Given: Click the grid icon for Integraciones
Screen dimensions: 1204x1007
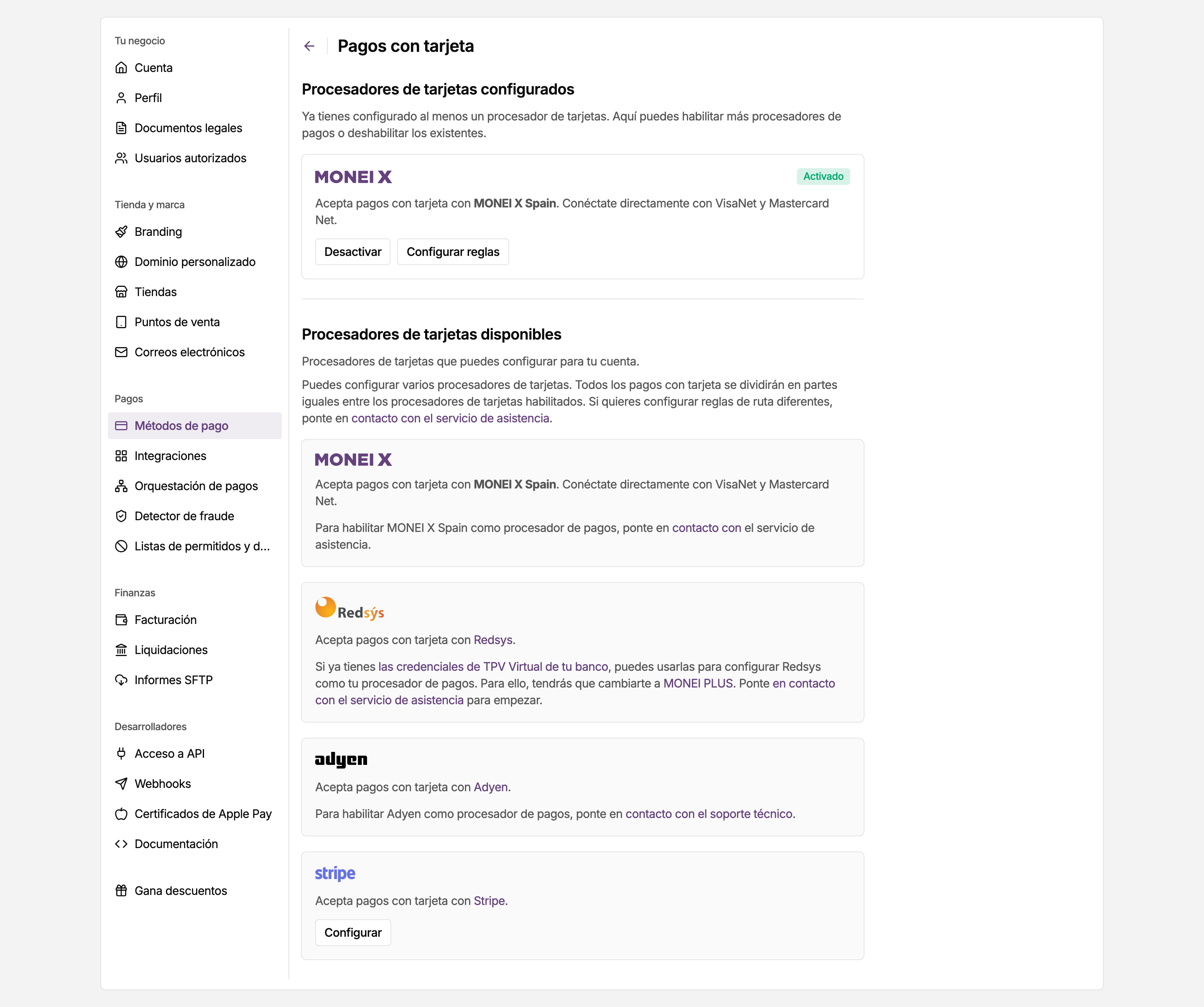Looking at the screenshot, I should (121, 456).
